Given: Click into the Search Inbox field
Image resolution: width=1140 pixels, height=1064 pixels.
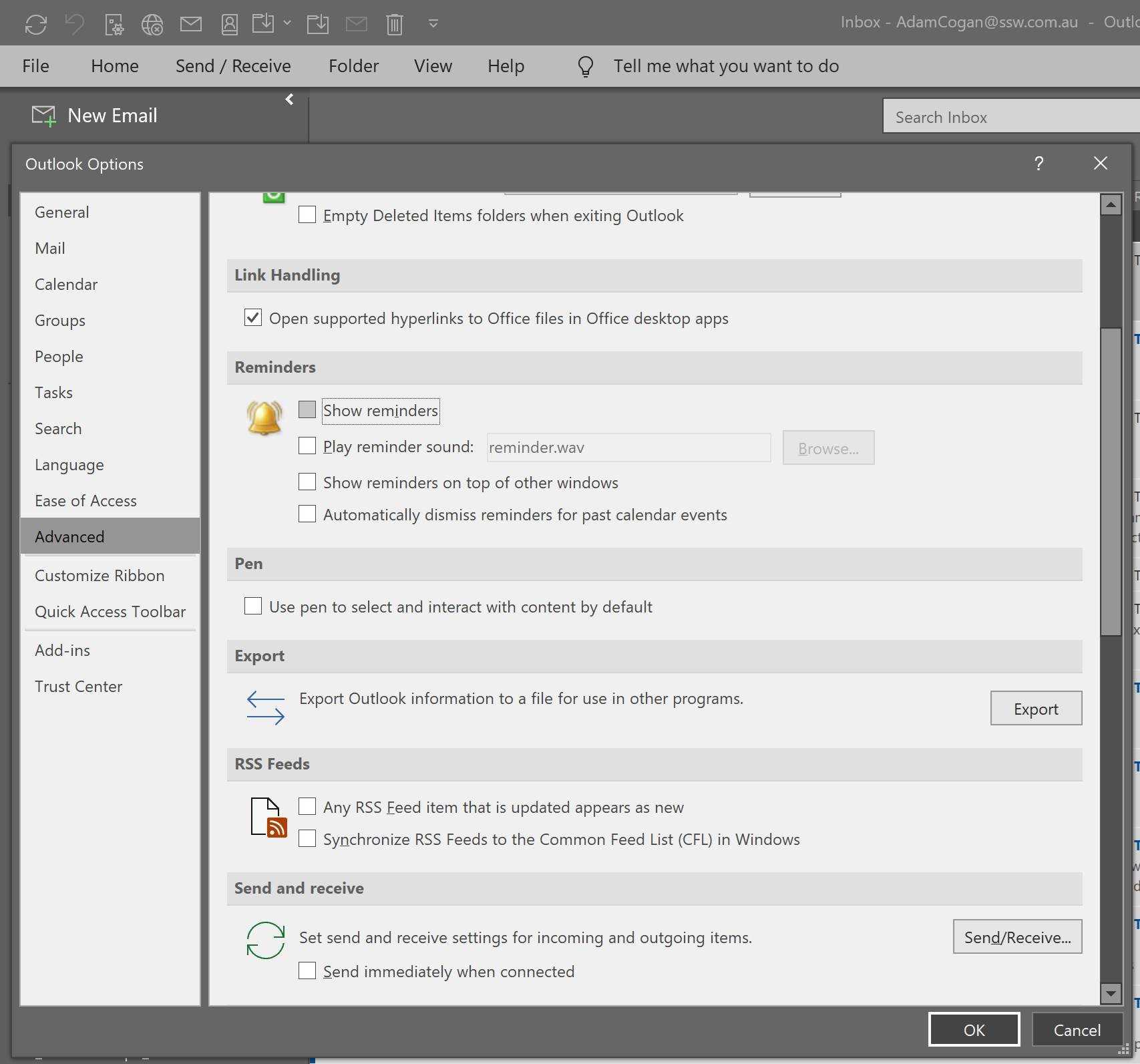Looking at the screenshot, I should pos(1008,117).
